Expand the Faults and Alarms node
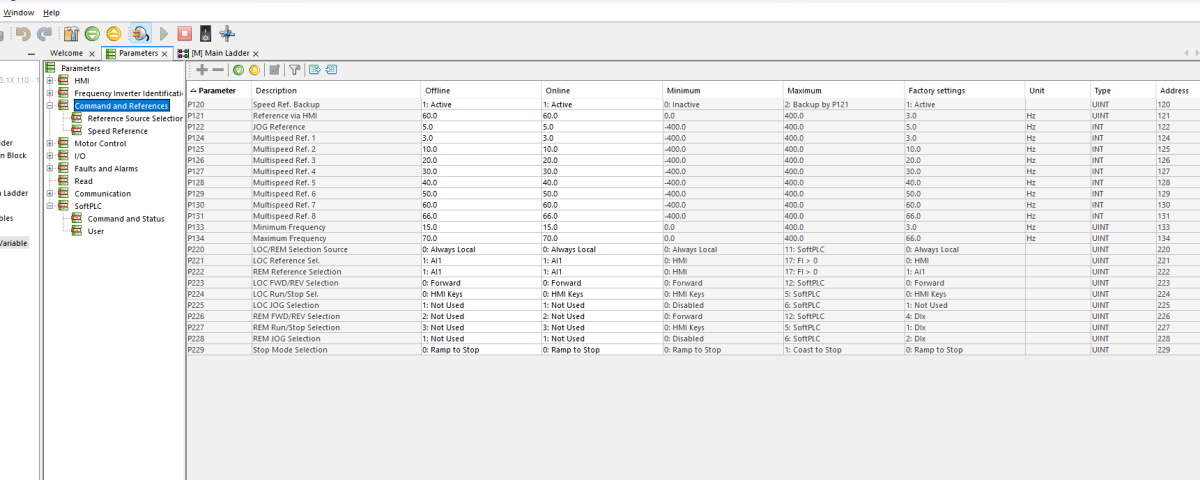The image size is (1200, 480). pyautogui.click(x=50, y=169)
